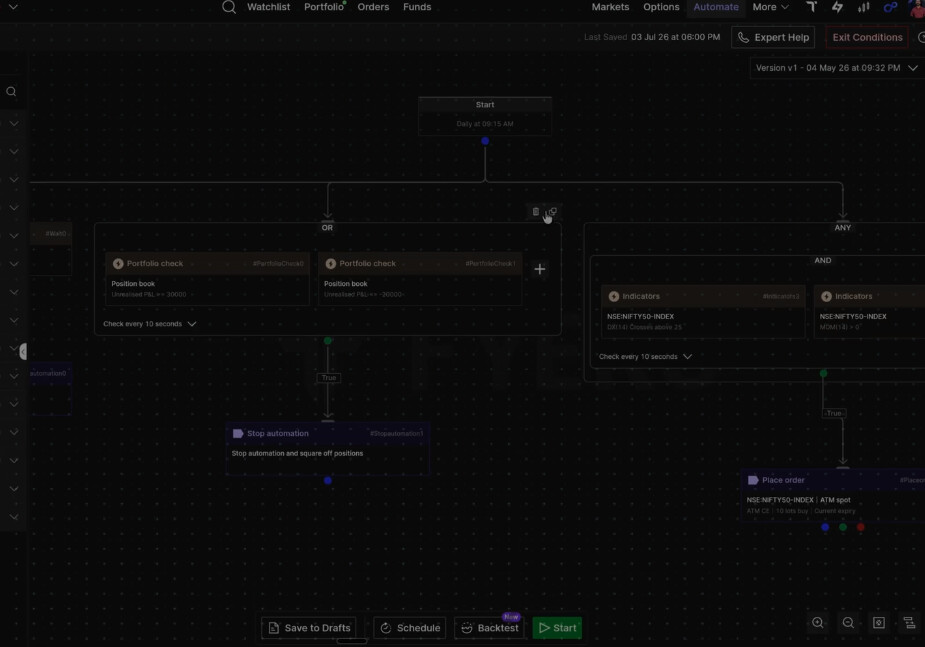Click the green connector under OR group
Screen dimensions: 925x647
[x=328, y=341]
